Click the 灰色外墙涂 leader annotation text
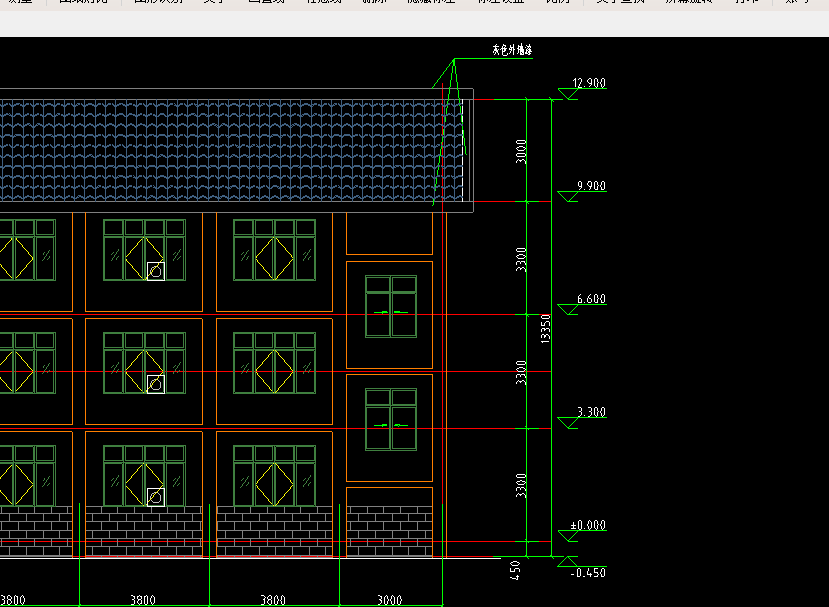This screenshot has height=607, width=829. coord(512,50)
